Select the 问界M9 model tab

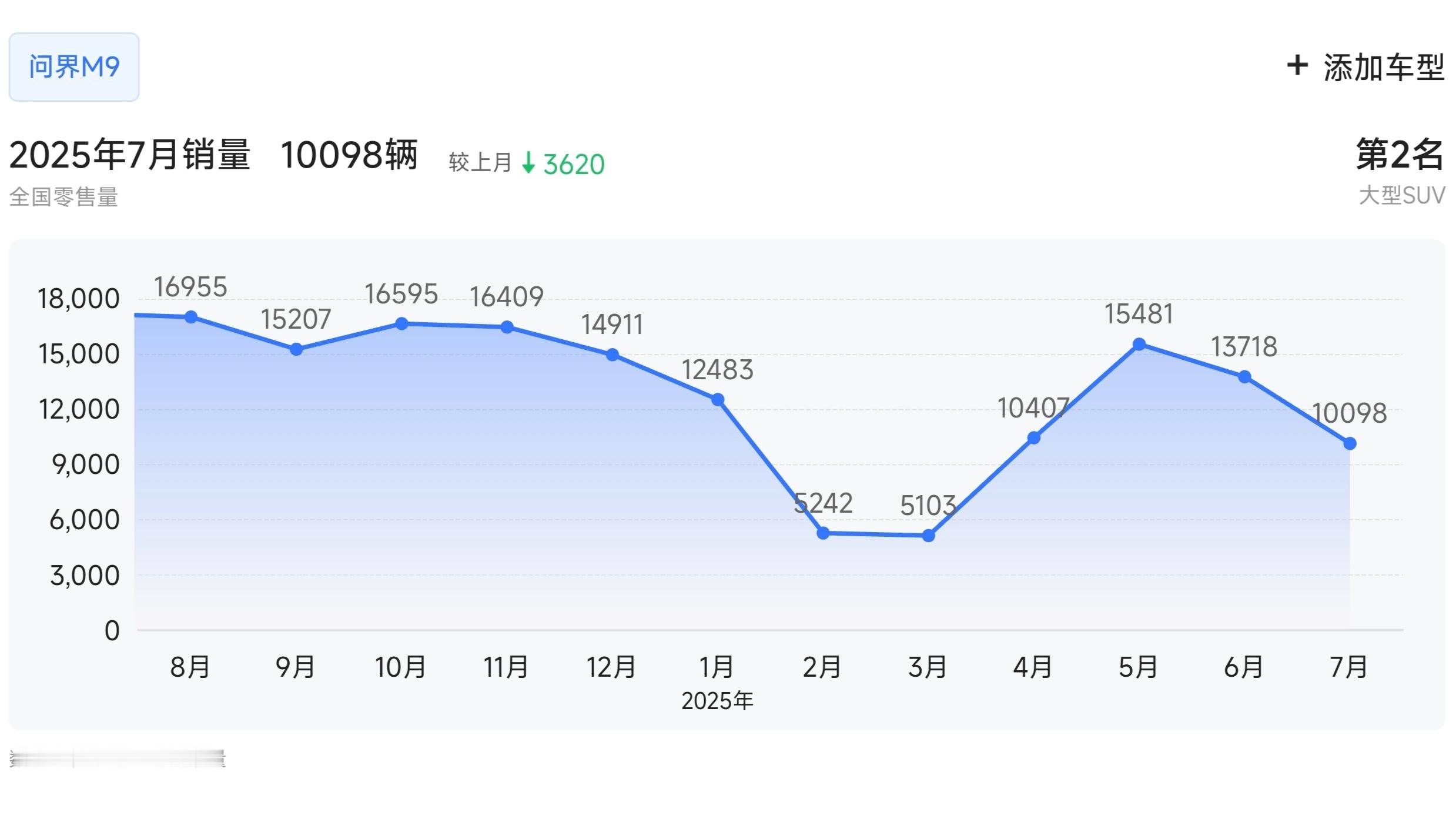tap(74, 67)
